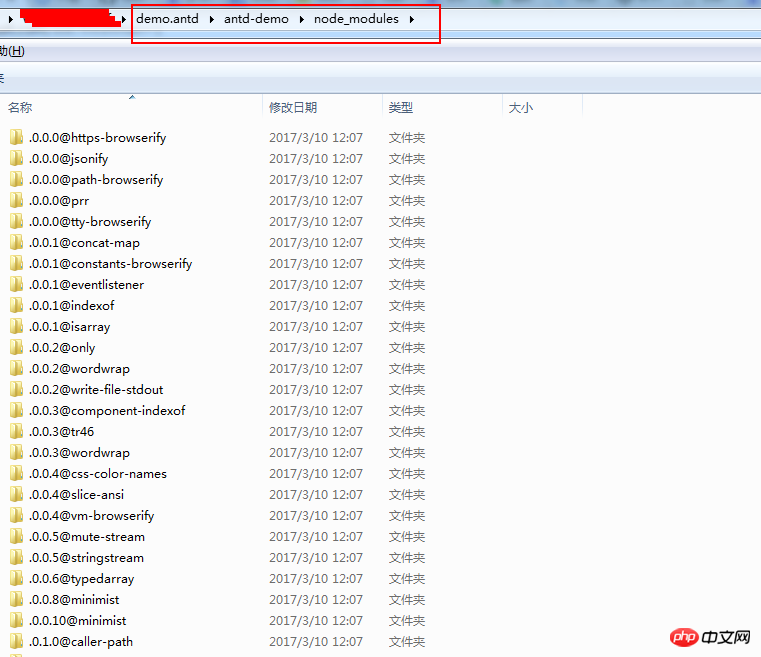Open the 帮助(H) menu

click(12, 51)
